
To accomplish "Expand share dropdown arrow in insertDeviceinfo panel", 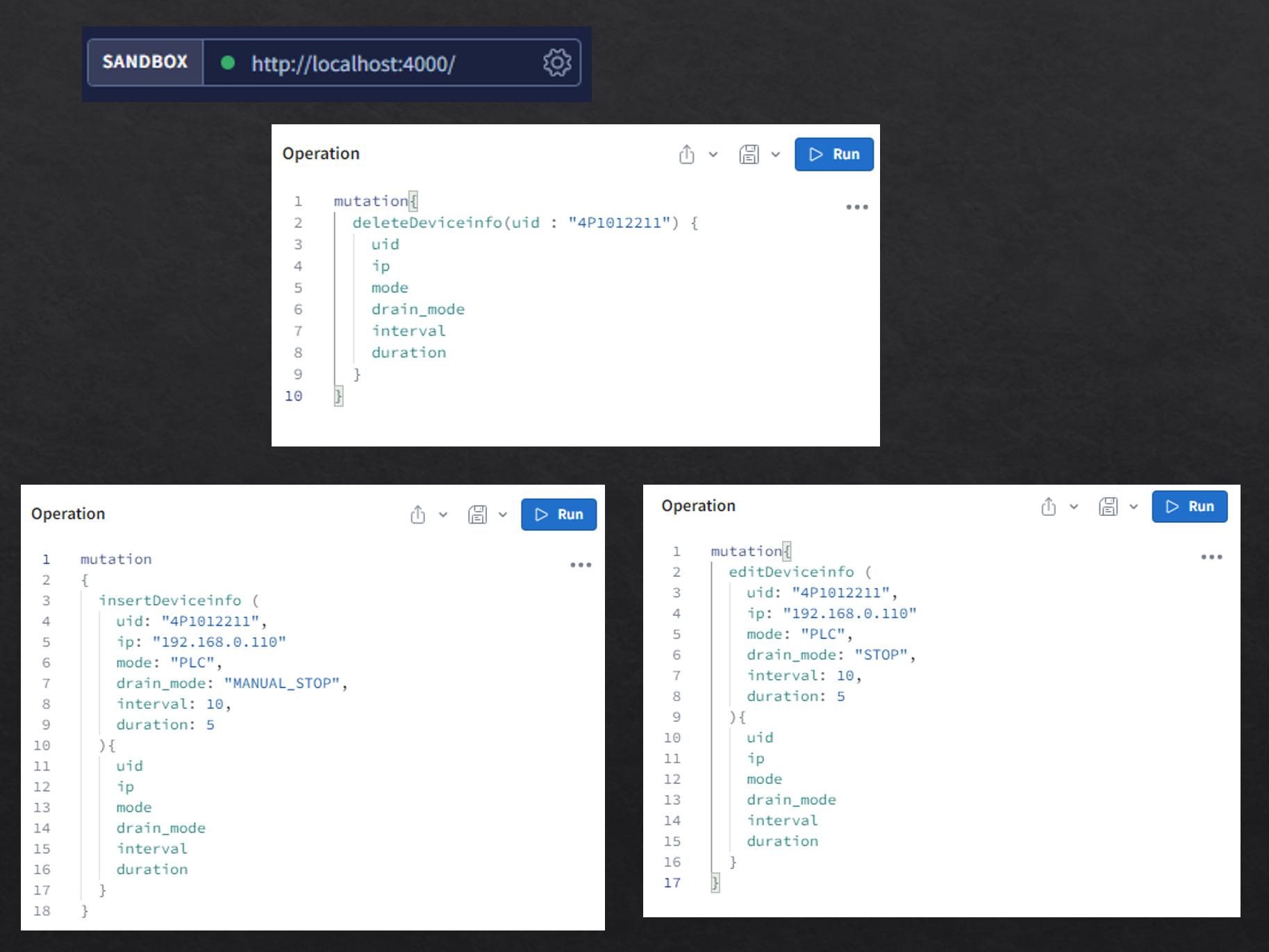I will pyautogui.click(x=443, y=515).
